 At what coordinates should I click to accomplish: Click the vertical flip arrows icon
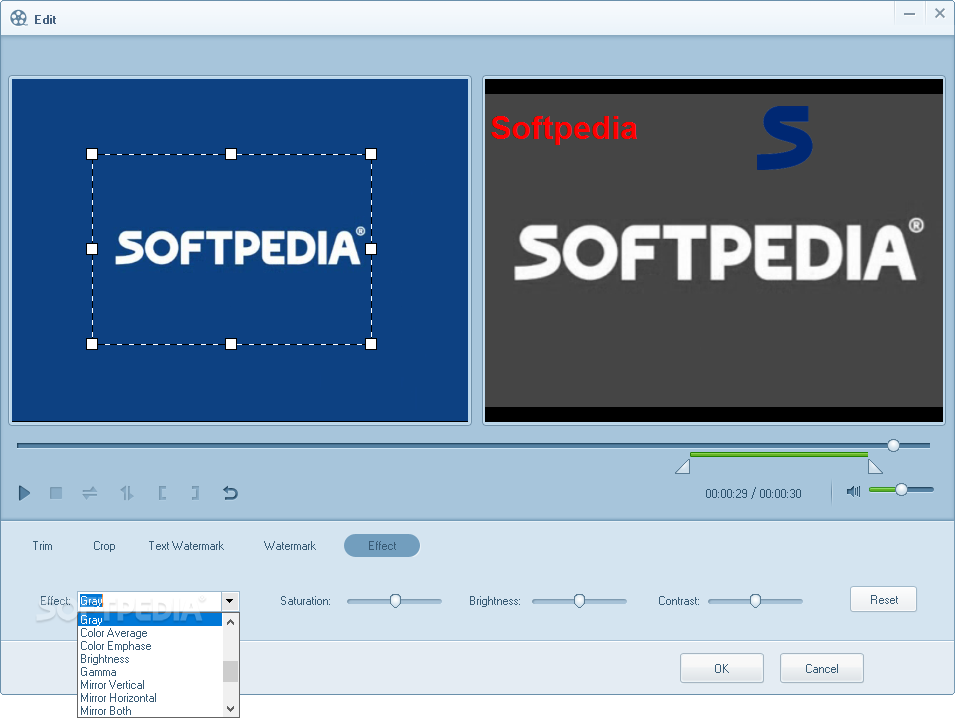127,493
